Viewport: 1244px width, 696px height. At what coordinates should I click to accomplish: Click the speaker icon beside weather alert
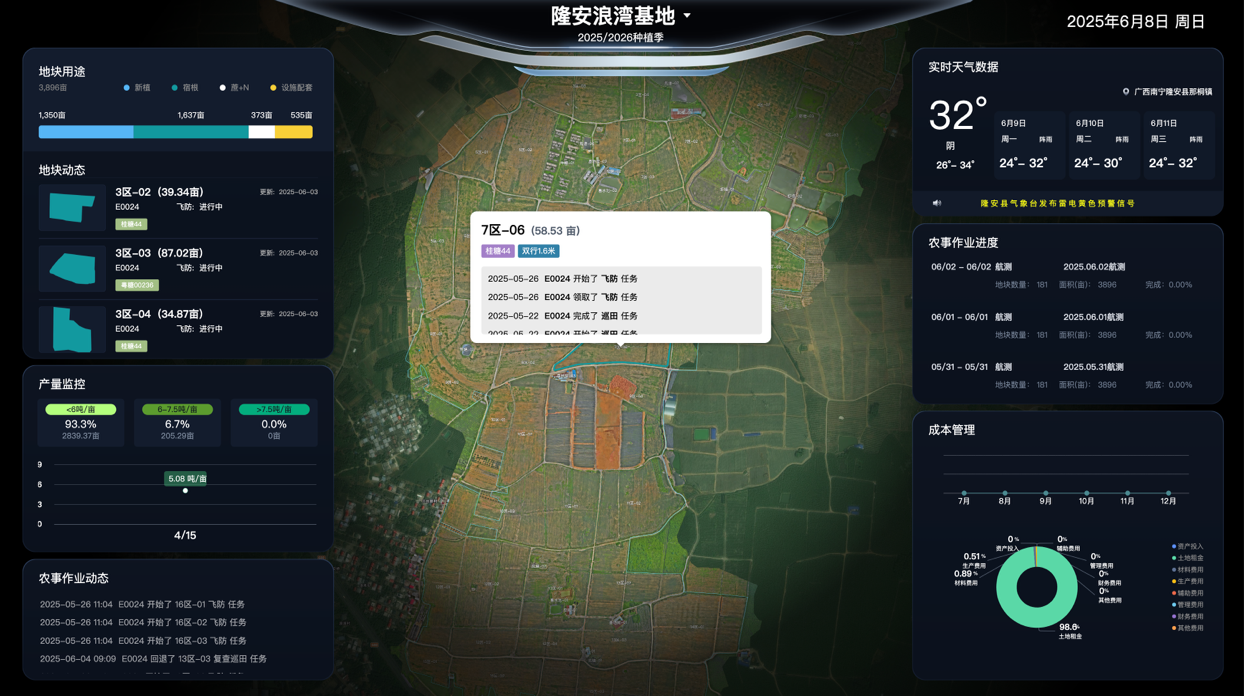click(x=937, y=203)
